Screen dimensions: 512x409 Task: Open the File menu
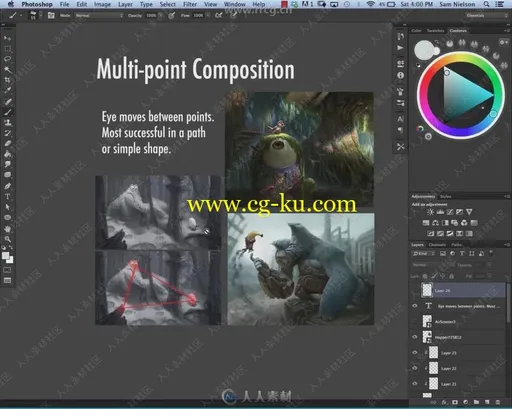point(64,4)
